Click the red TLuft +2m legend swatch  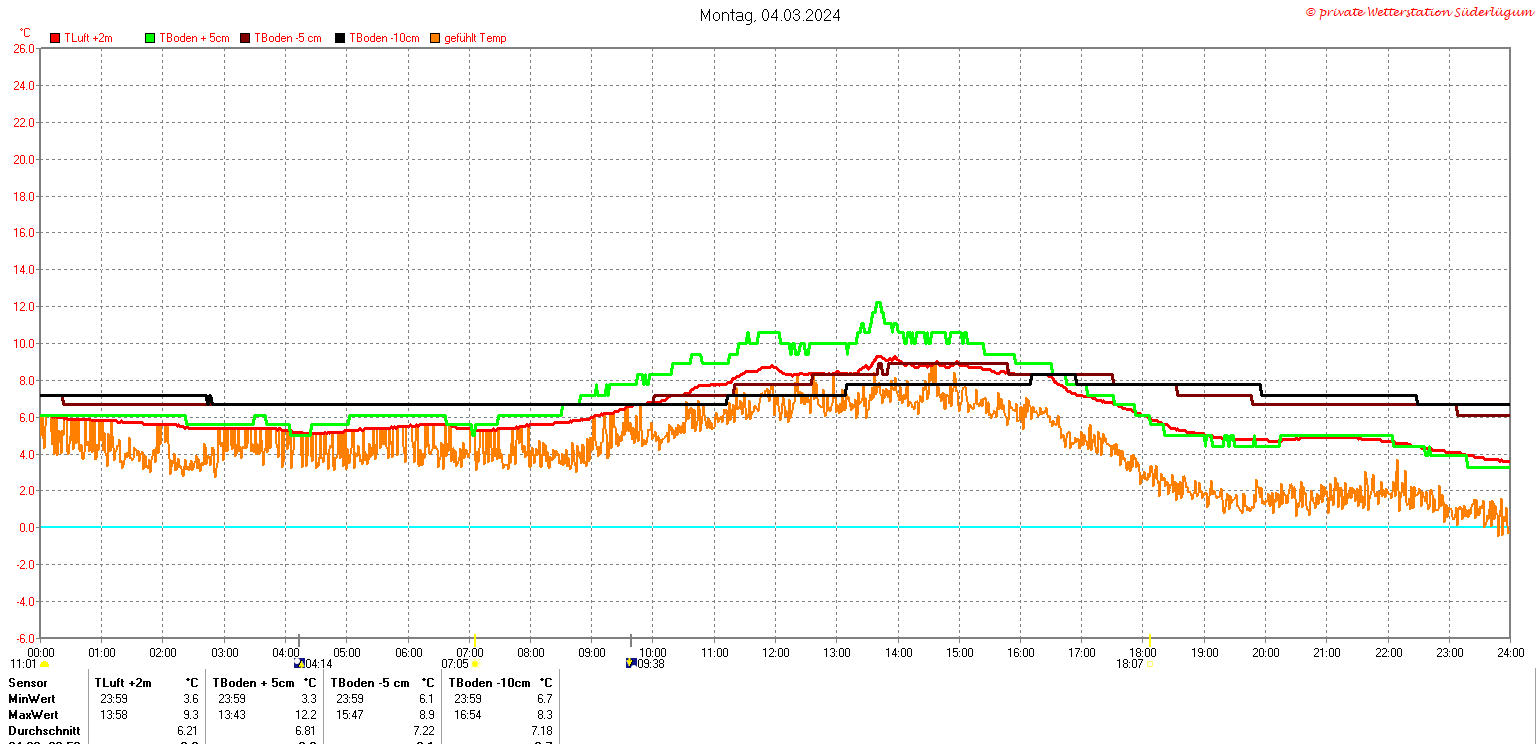(56, 38)
